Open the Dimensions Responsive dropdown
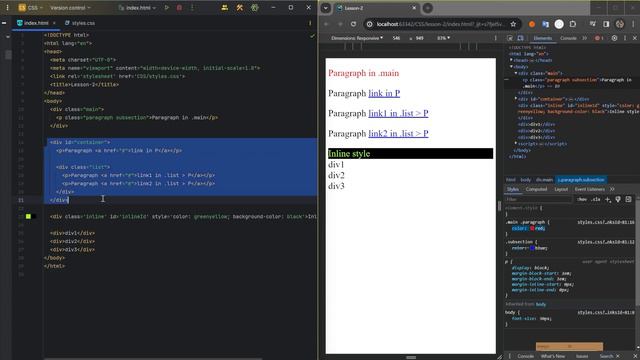The width and height of the screenshot is (640, 360). (357, 38)
